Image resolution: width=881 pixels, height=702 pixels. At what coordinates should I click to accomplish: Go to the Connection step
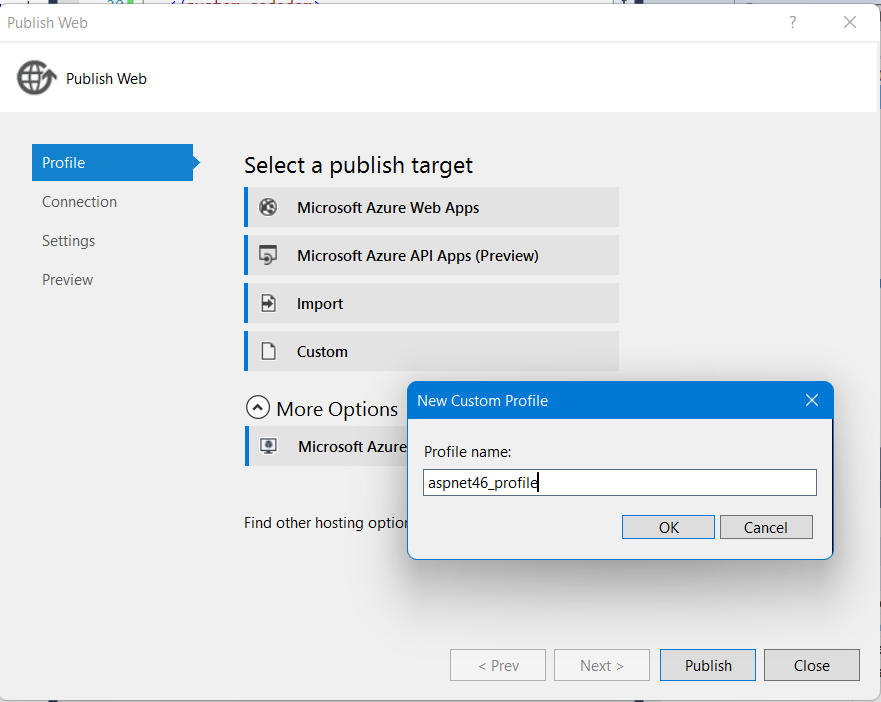[x=79, y=202]
